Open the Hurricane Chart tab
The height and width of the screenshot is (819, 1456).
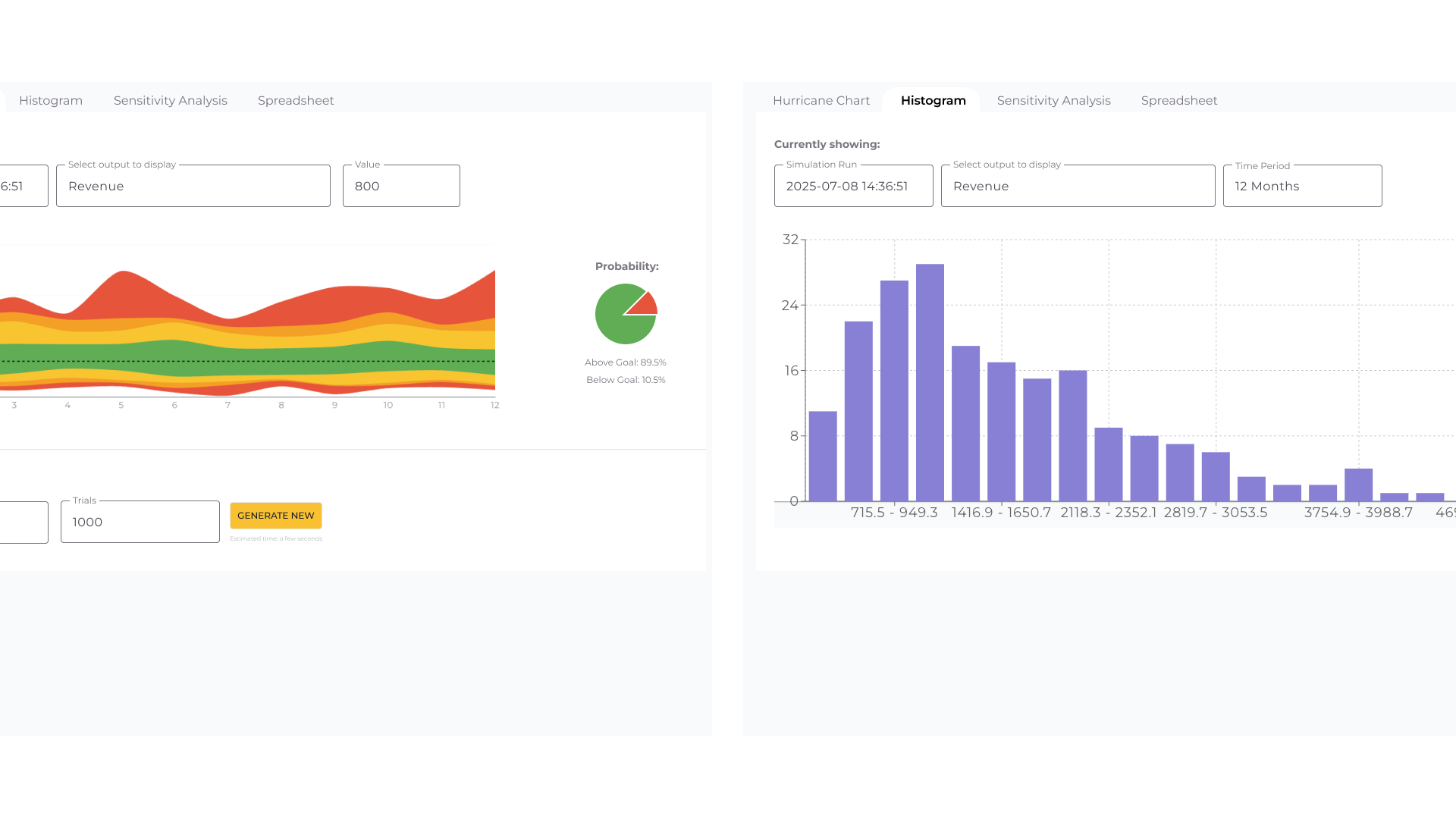pos(821,100)
